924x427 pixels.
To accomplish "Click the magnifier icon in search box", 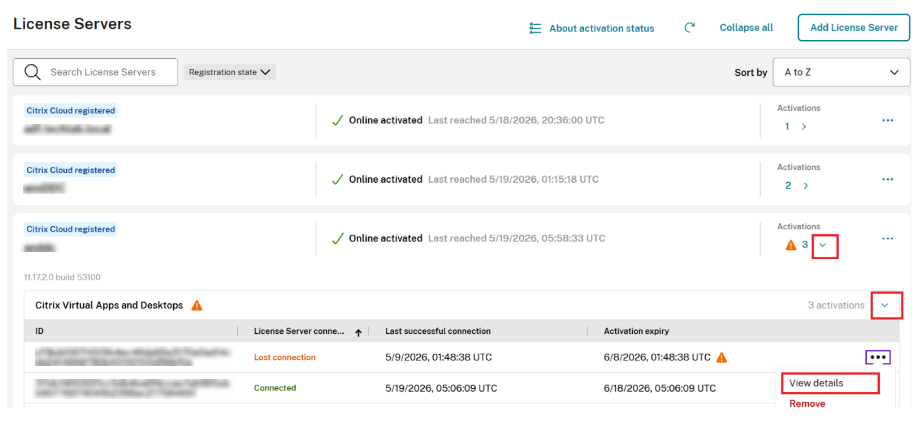I will click(32, 72).
